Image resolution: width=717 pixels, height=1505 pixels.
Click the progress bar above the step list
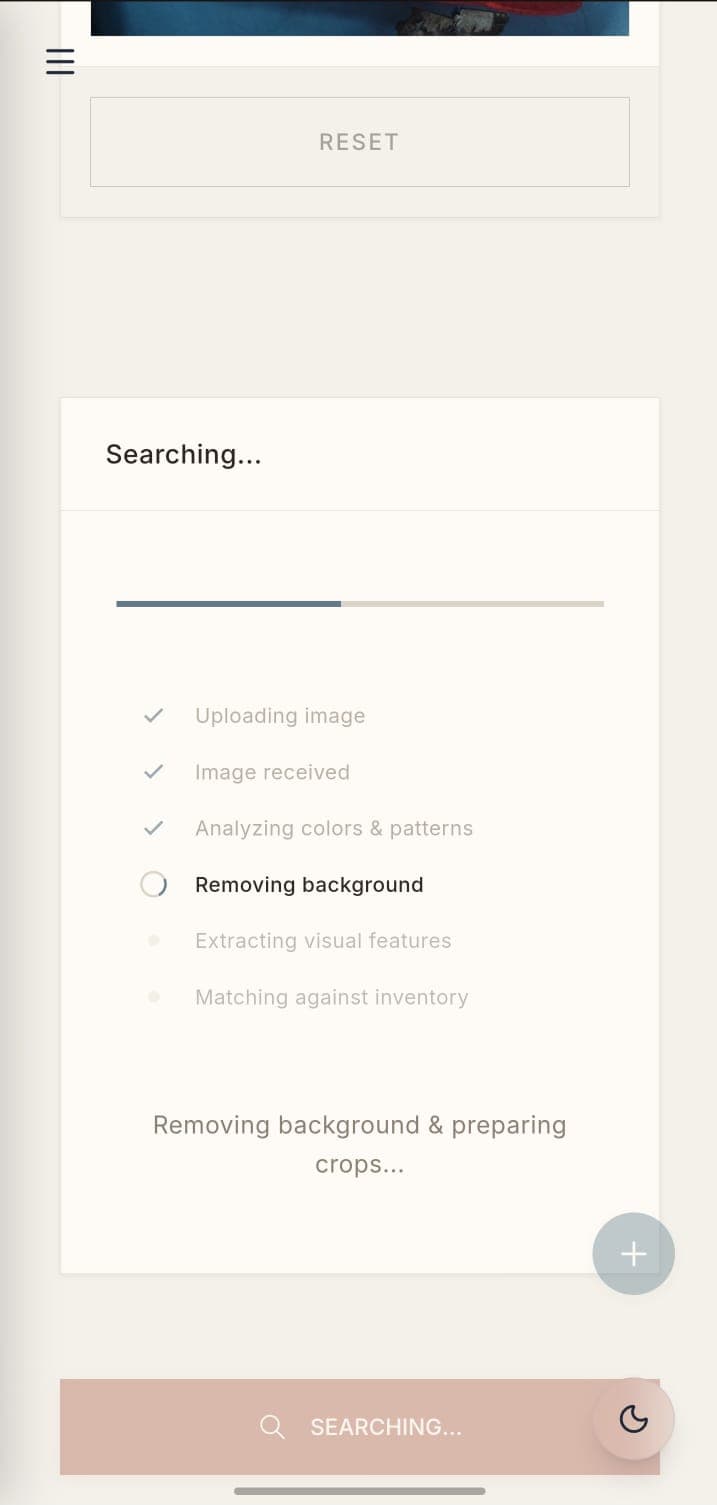point(359,603)
